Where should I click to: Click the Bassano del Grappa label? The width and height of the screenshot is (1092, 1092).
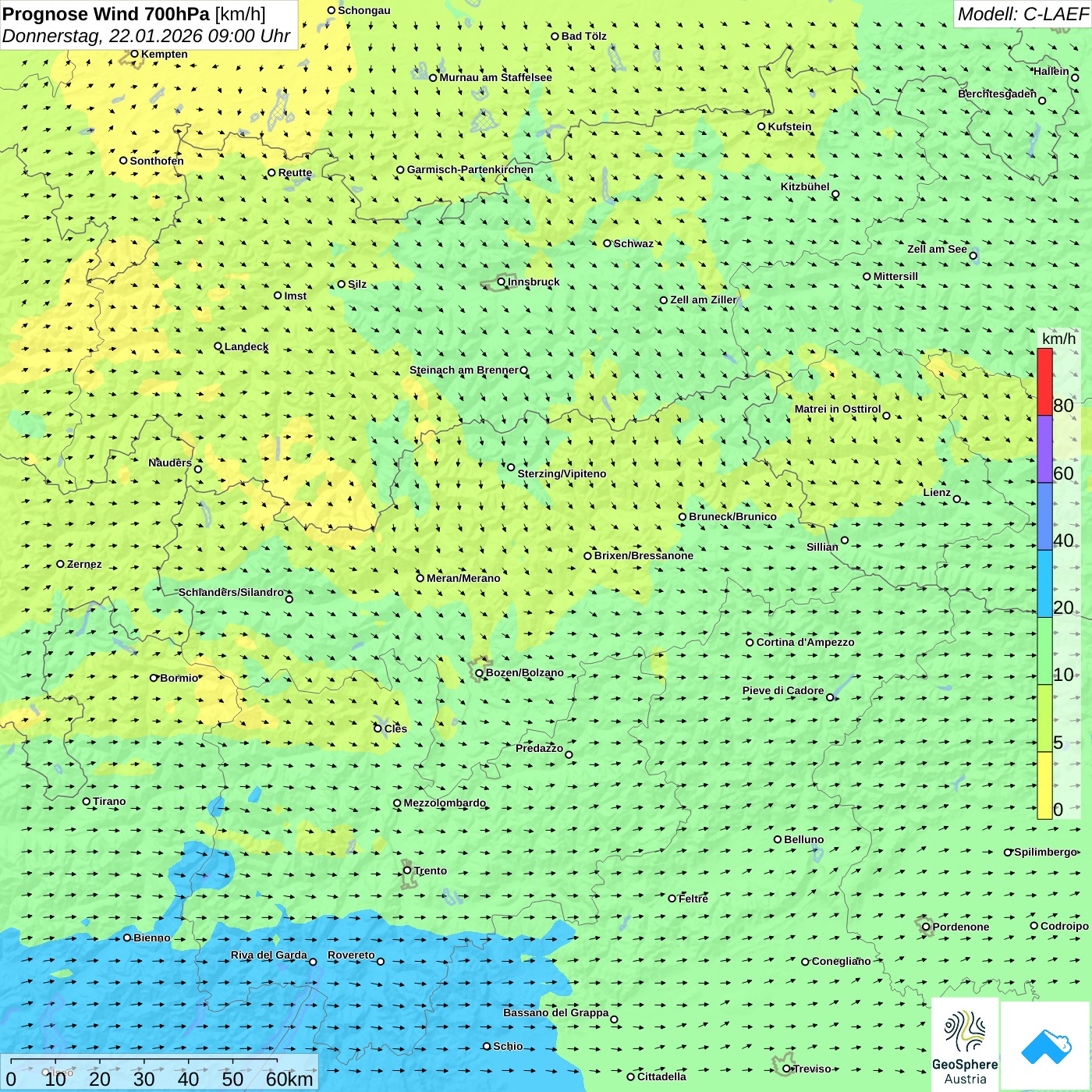point(556,1012)
